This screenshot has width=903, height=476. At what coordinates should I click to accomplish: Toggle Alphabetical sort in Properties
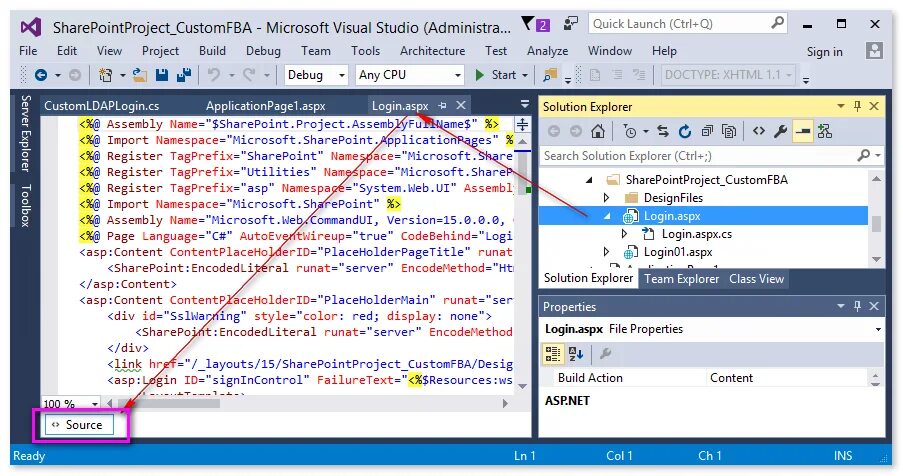click(576, 354)
